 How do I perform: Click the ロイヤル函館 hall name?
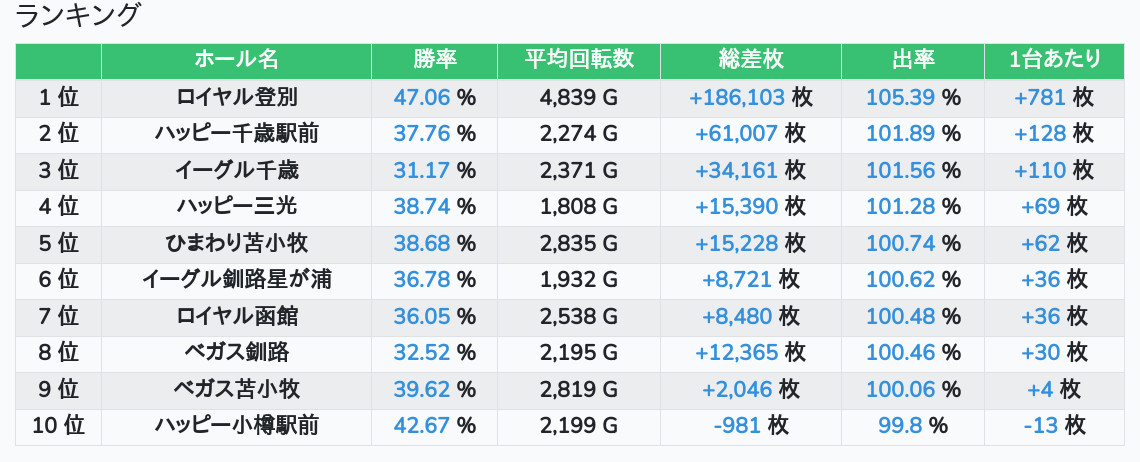pyautogui.click(x=236, y=316)
